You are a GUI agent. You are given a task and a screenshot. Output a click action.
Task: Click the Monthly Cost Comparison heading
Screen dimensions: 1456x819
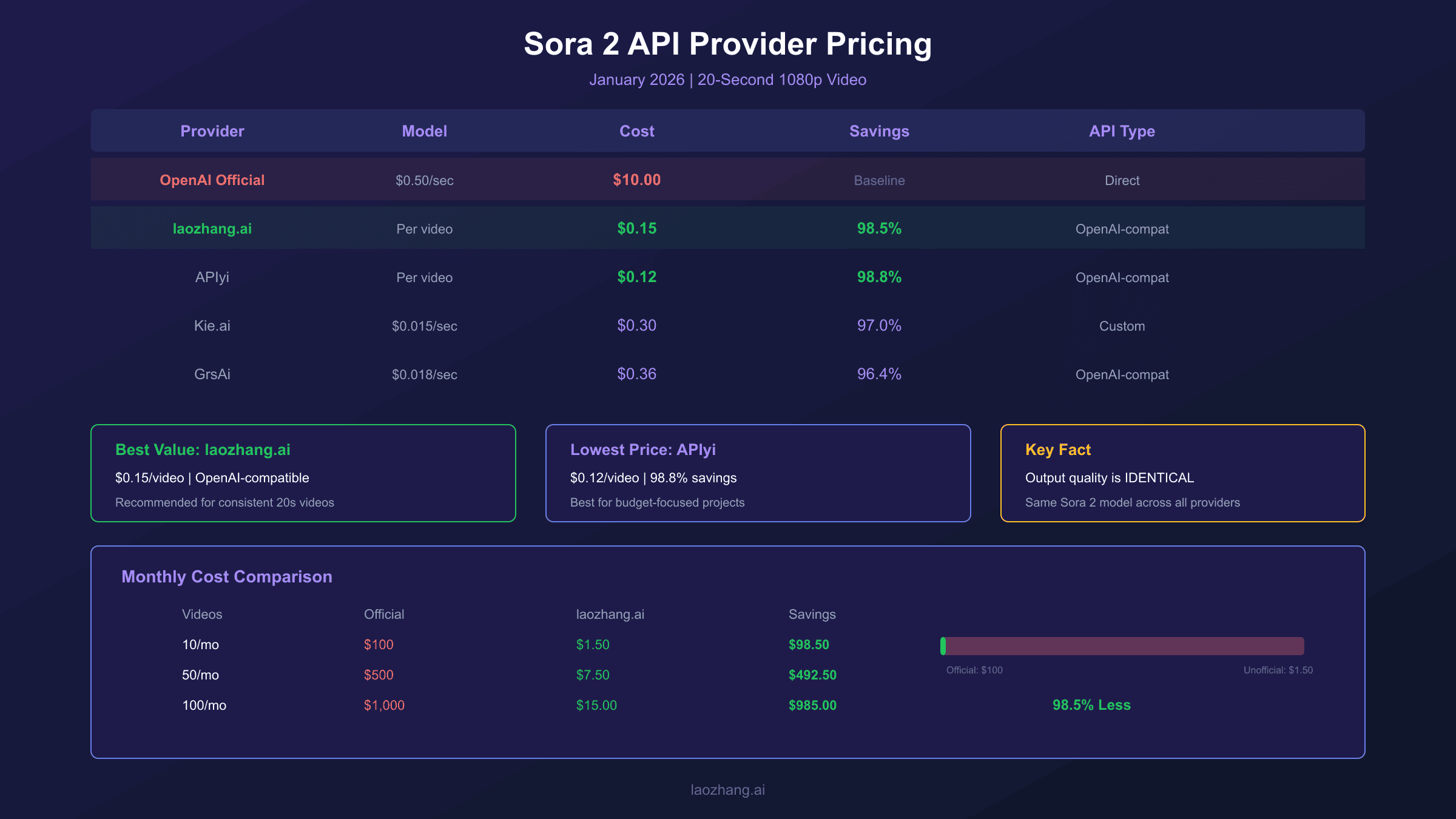(x=226, y=576)
